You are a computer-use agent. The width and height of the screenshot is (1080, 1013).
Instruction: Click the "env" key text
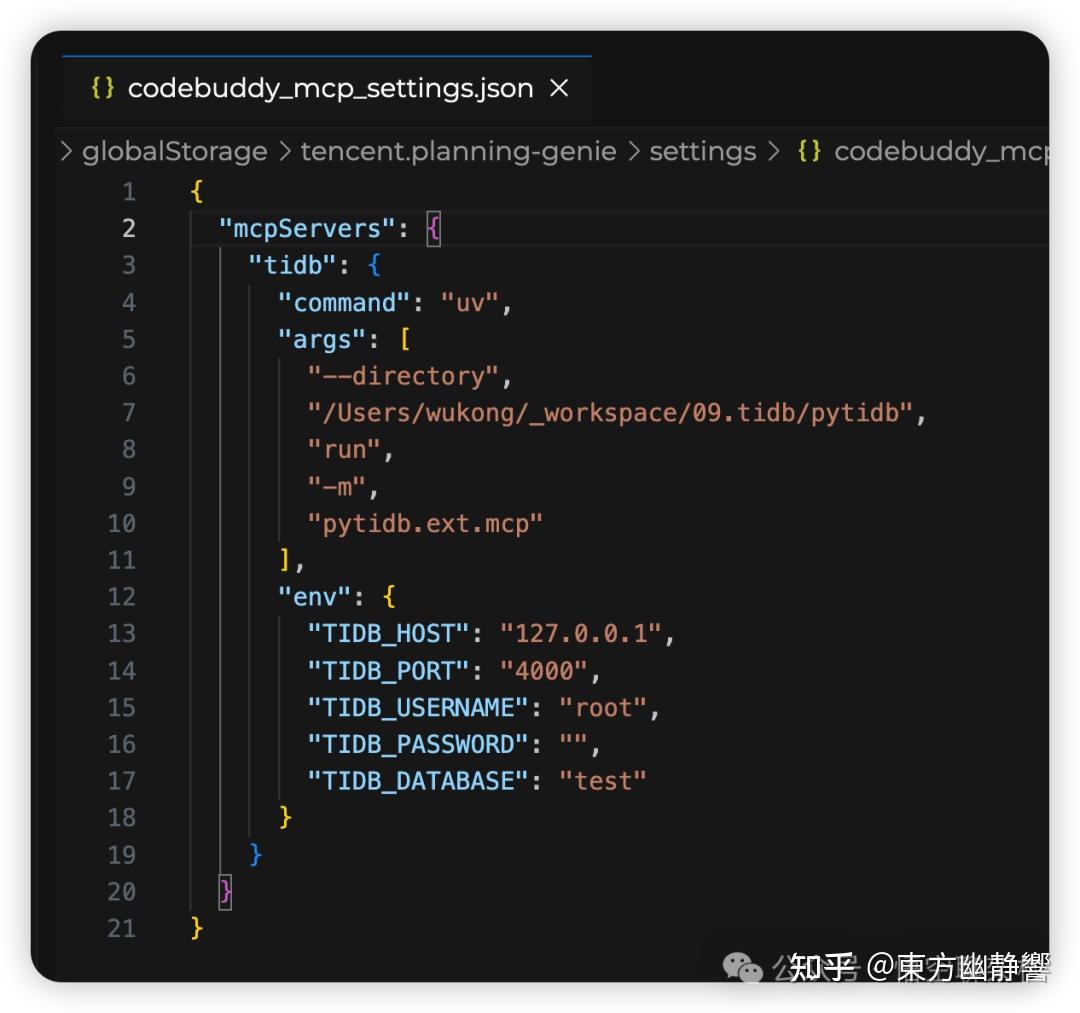point(314,596)
